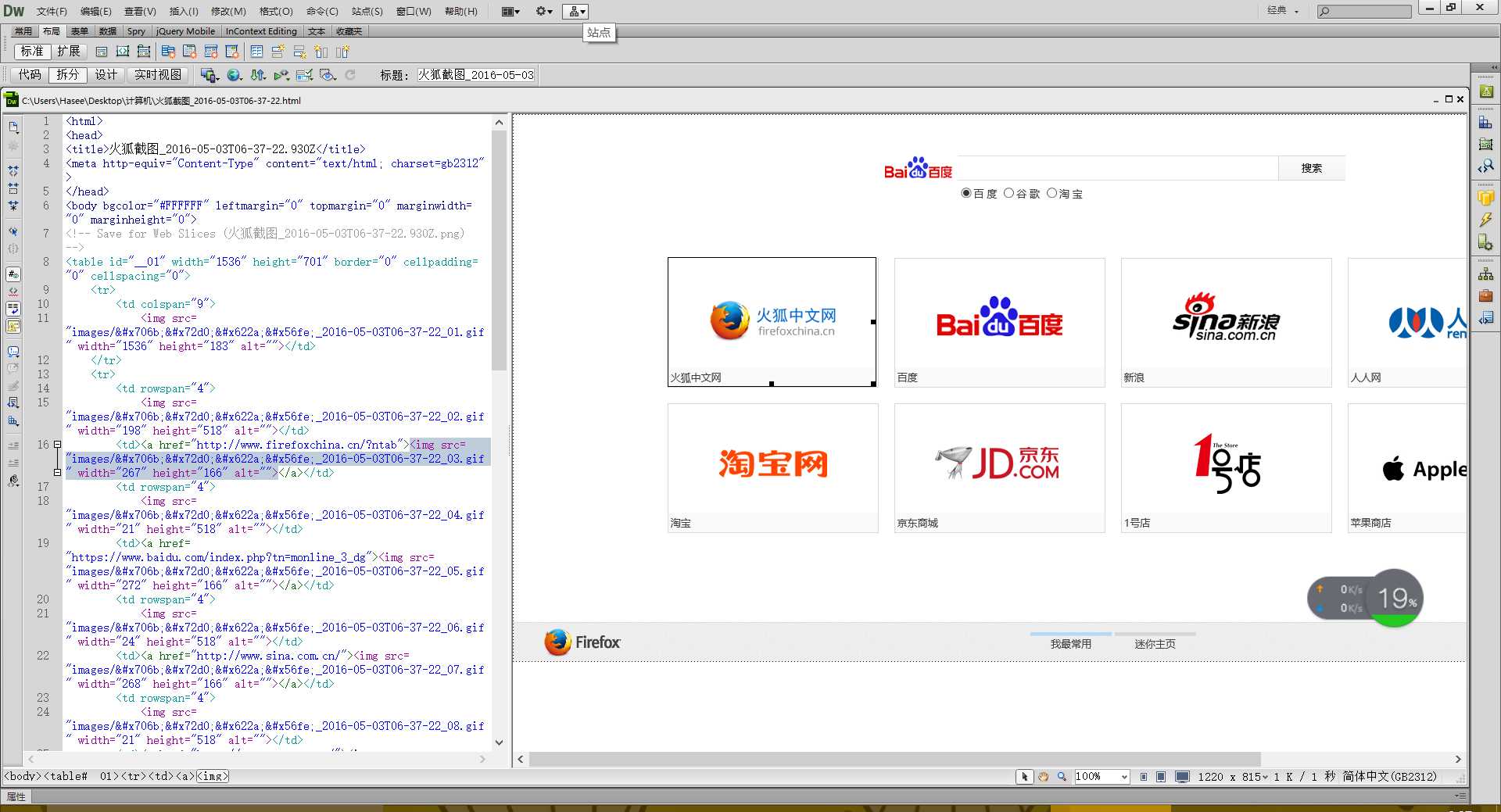Toggle Syntax Error Alerts in Info Bar

point(13,326)
